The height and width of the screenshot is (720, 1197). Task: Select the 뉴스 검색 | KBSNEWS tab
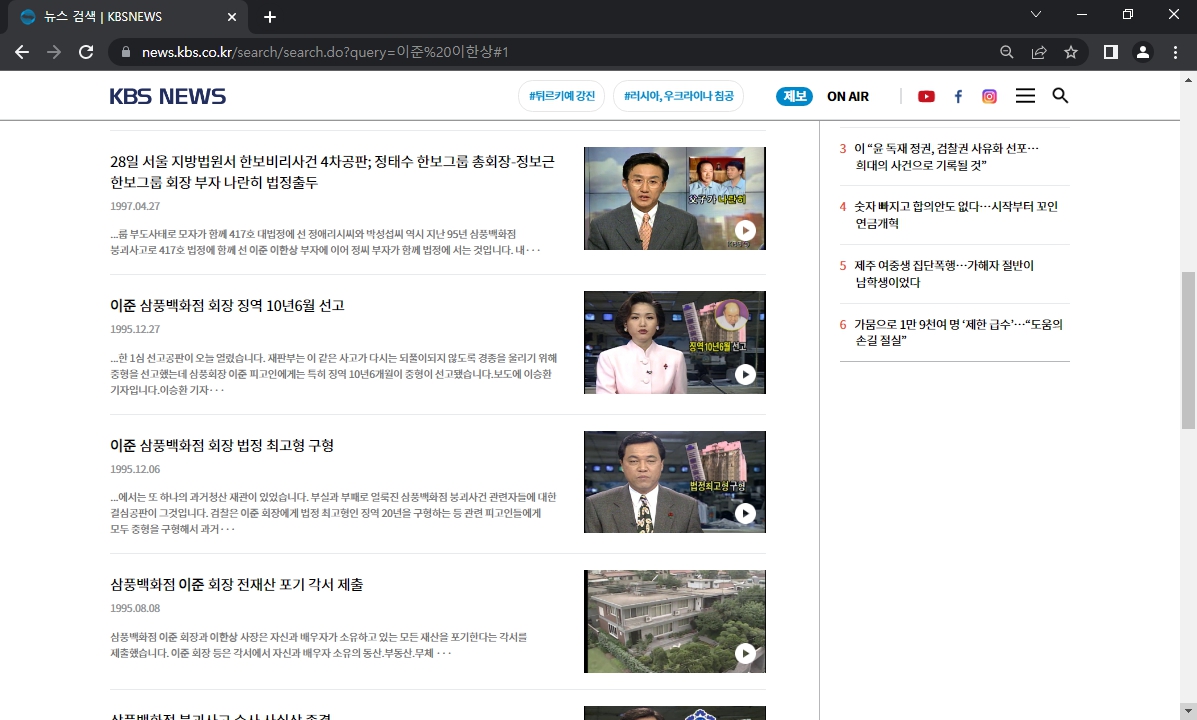coord(128,17)
